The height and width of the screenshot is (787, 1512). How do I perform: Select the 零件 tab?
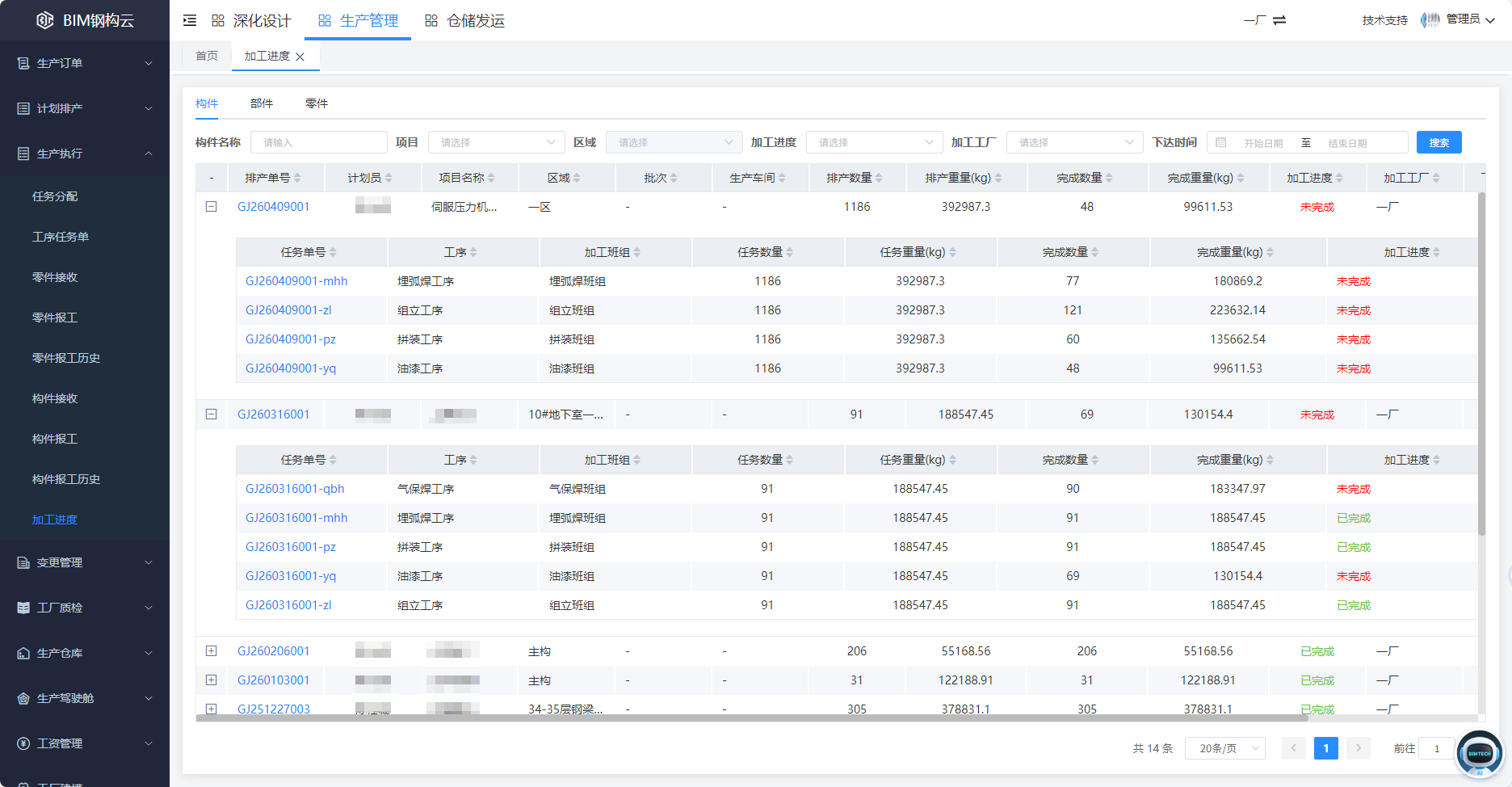(x=317, y=103)
